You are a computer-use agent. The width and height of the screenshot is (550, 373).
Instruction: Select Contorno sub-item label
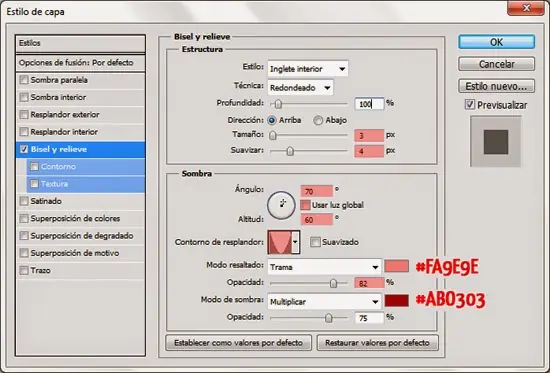(x=58, y=166)
